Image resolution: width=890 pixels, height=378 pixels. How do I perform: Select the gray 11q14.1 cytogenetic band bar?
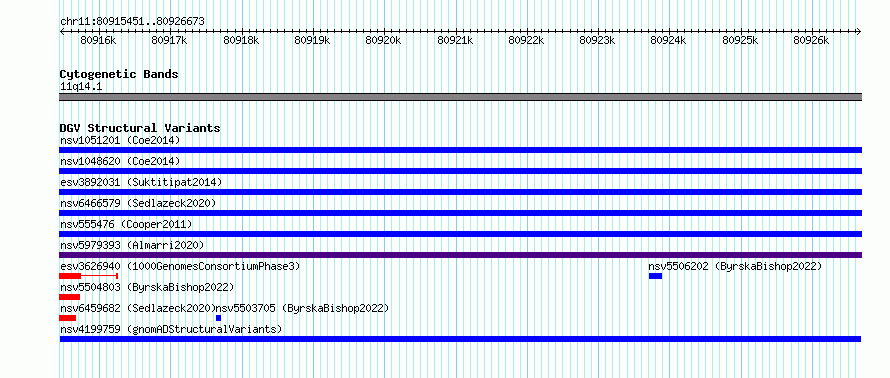coord(460,97)
